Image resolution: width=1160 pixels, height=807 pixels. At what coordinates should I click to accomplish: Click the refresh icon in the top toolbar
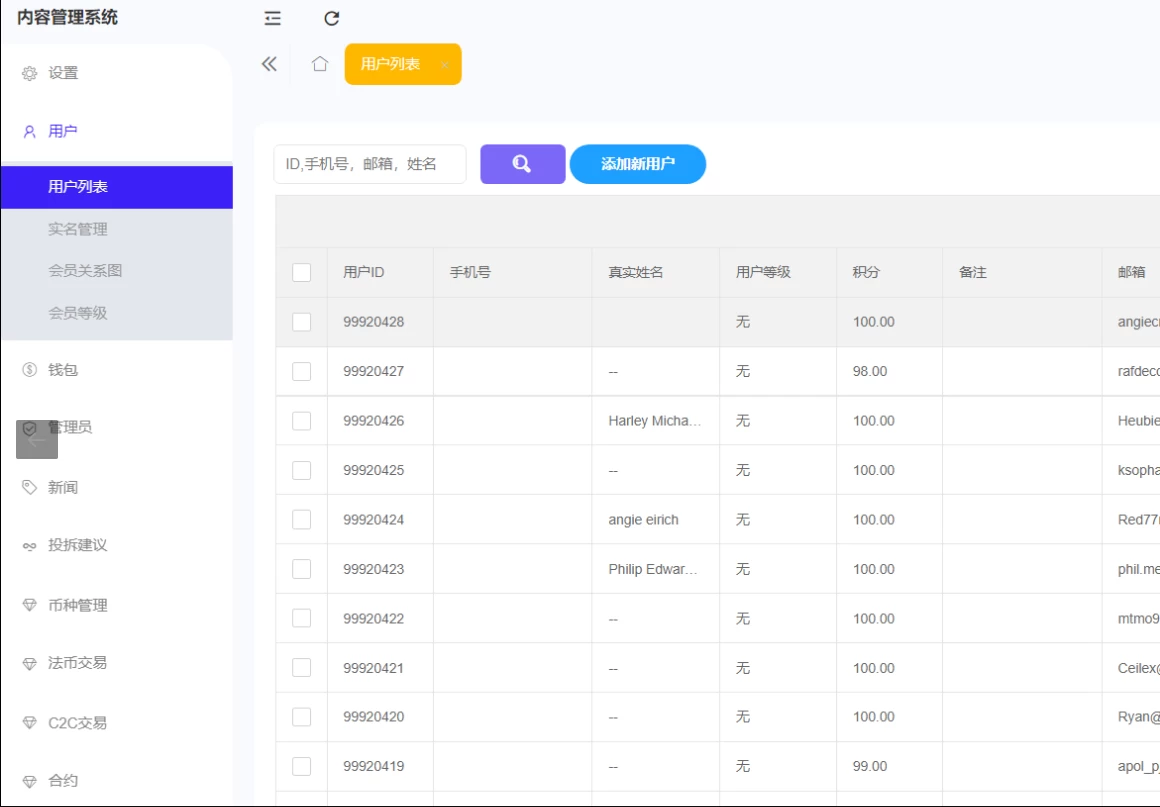click(x=331, y=18)
